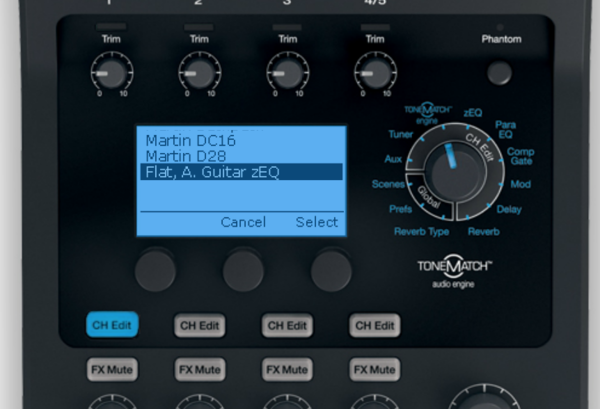This screenshot has height=409, width=600.
Task: Click the channel 4/5 Trim knob
Action: point(375,73)
